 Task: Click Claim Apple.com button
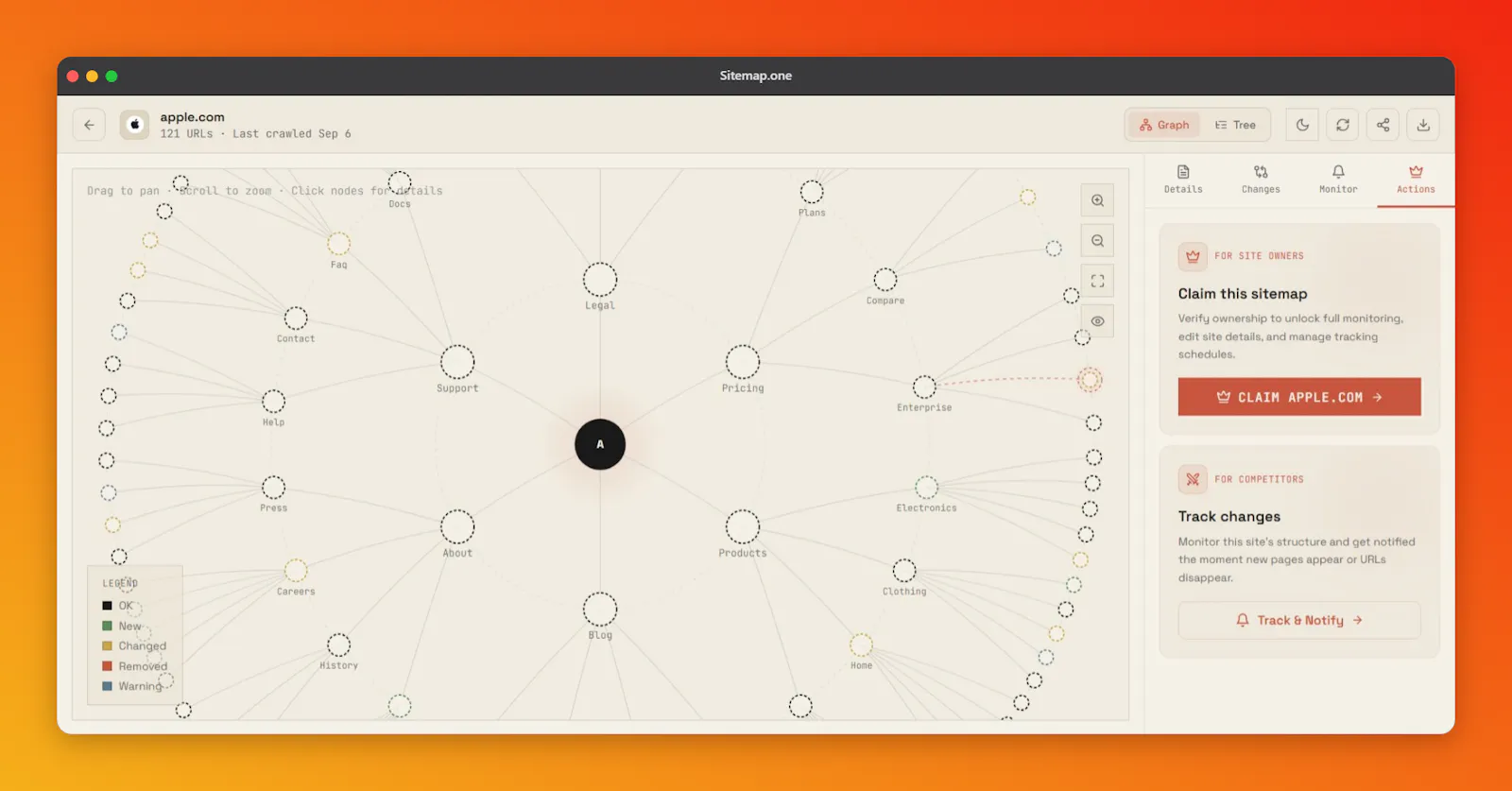tap(1299, 397)
